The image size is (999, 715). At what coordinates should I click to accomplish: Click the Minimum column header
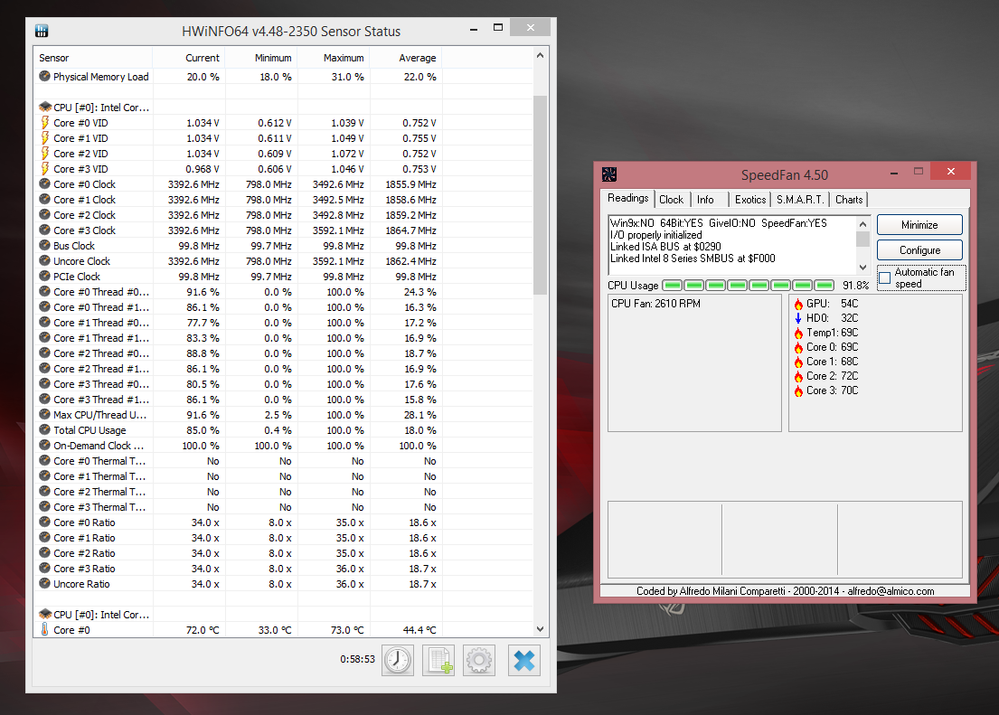[261, 57]
